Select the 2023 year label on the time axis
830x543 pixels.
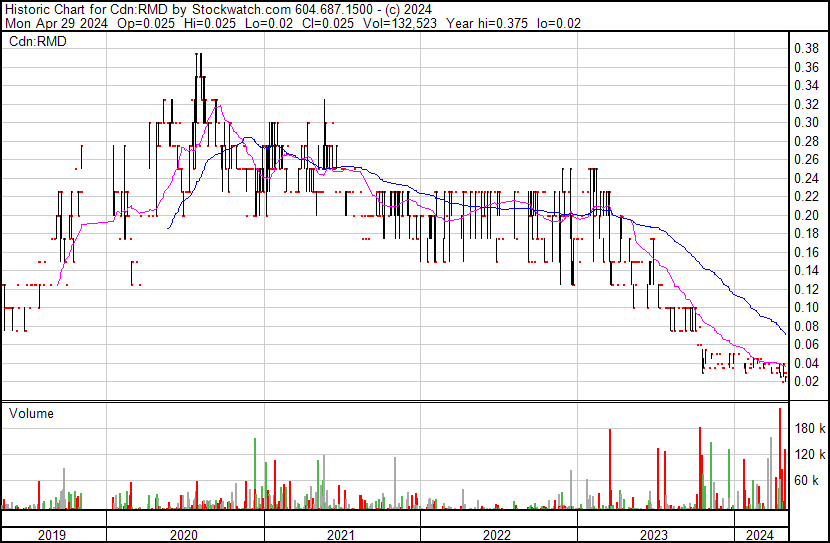point(654,535)
